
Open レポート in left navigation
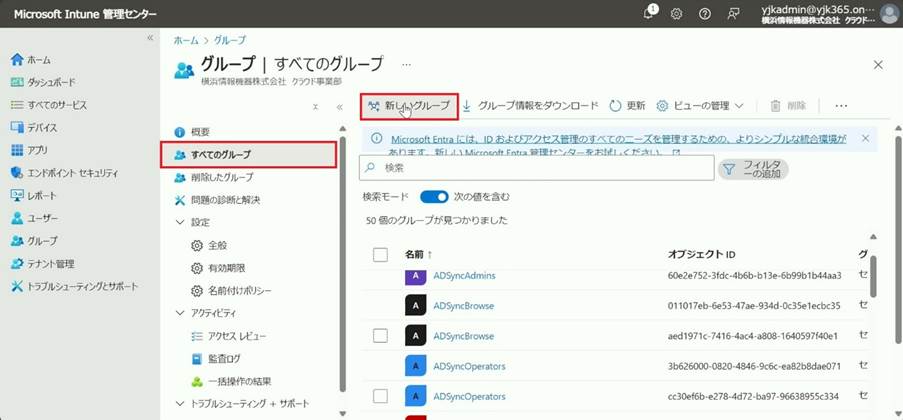(34, 196)
